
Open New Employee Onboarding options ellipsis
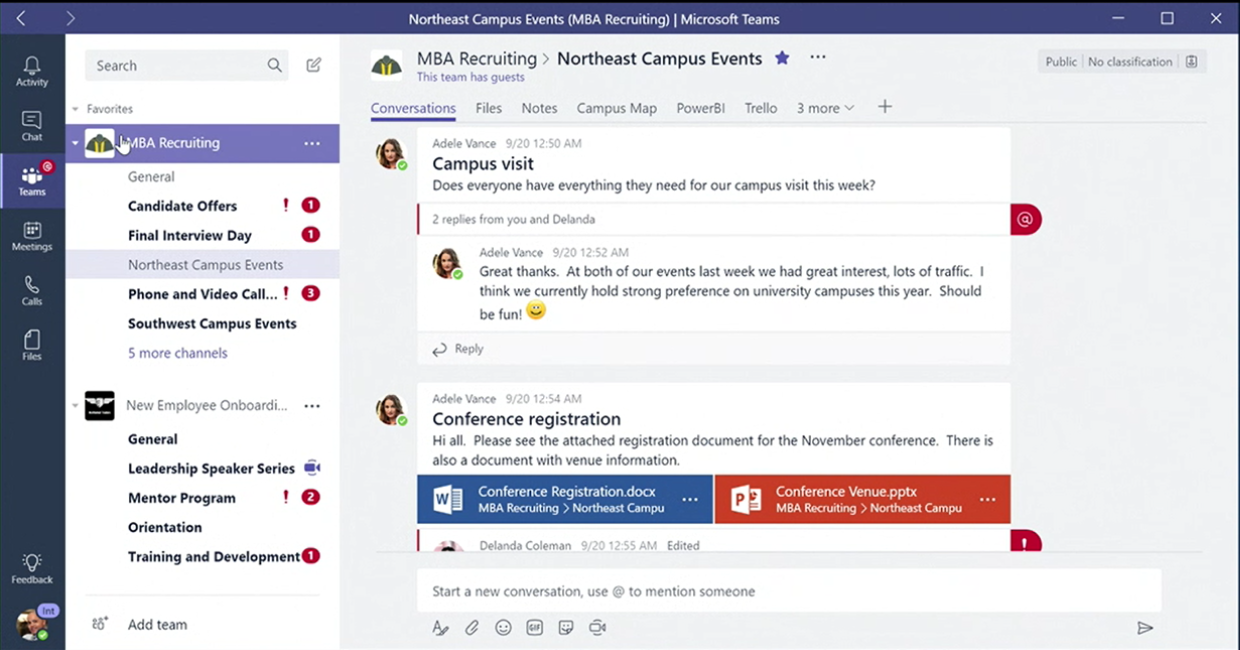[312, 406]
